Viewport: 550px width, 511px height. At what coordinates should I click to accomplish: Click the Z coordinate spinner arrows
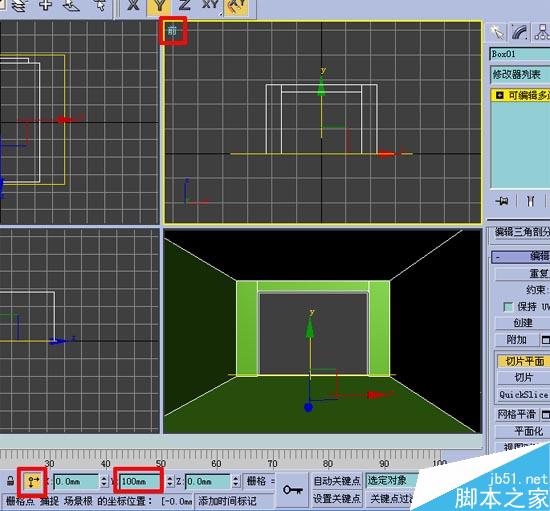tap(236, 481)
